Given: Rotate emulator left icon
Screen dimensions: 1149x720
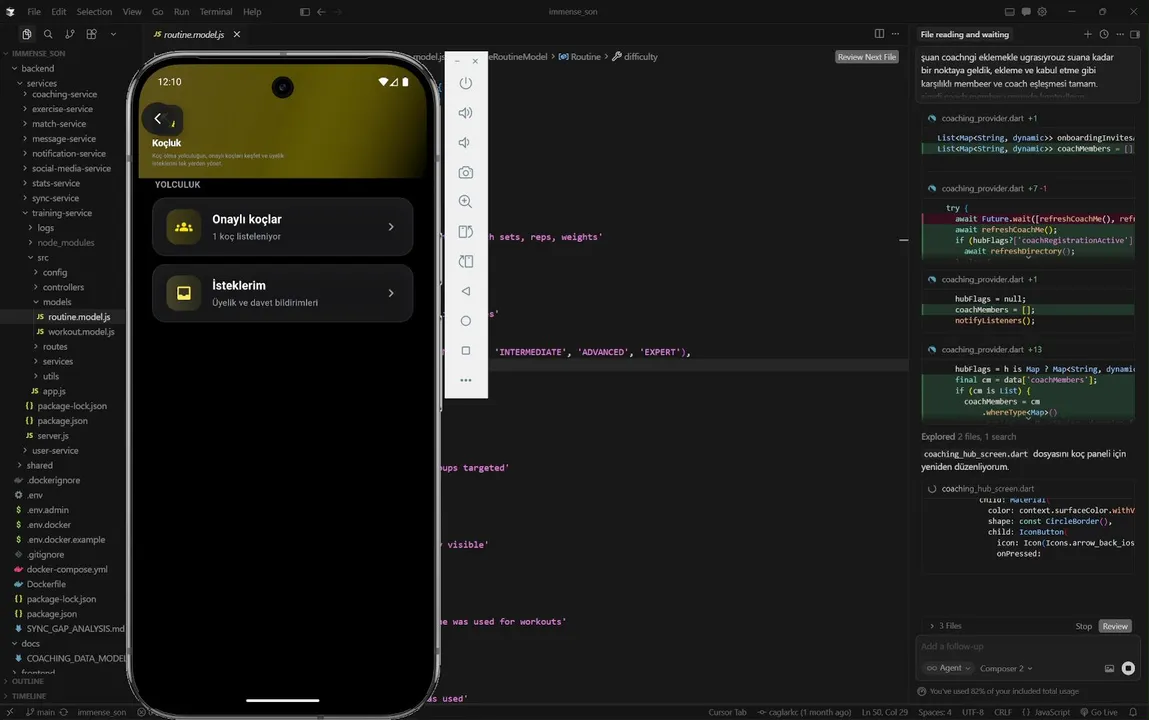Looking at the screenshot, I should [x=465, y=231].
